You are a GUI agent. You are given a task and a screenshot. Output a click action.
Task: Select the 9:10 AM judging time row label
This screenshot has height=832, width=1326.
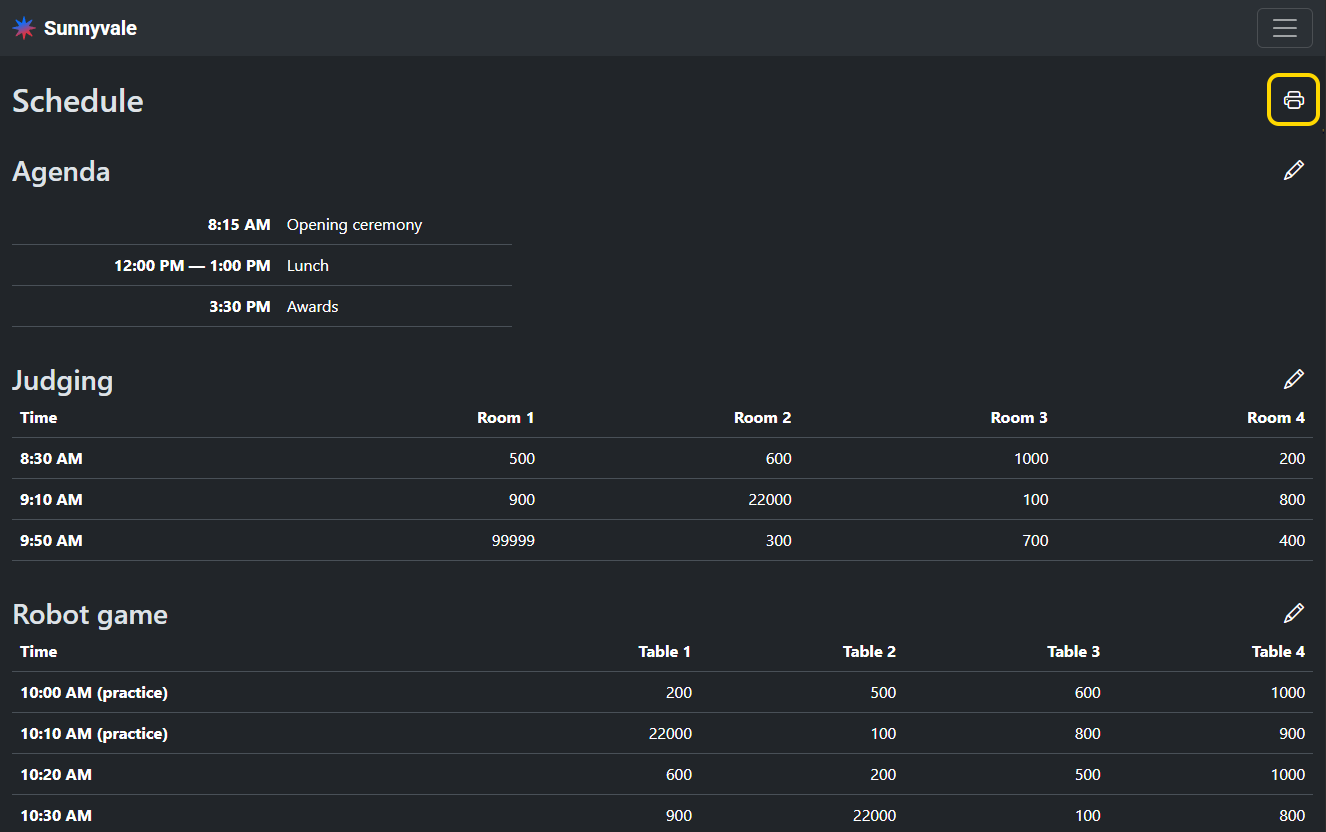pyautogui.click(x=51, y=500)
